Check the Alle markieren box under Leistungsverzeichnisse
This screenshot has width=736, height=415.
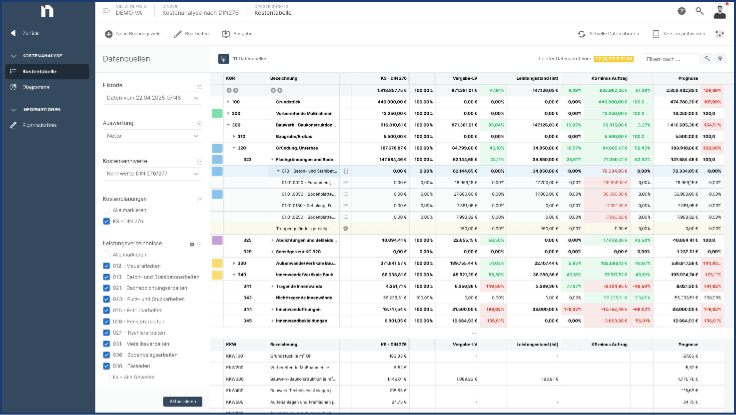(106, 255)
